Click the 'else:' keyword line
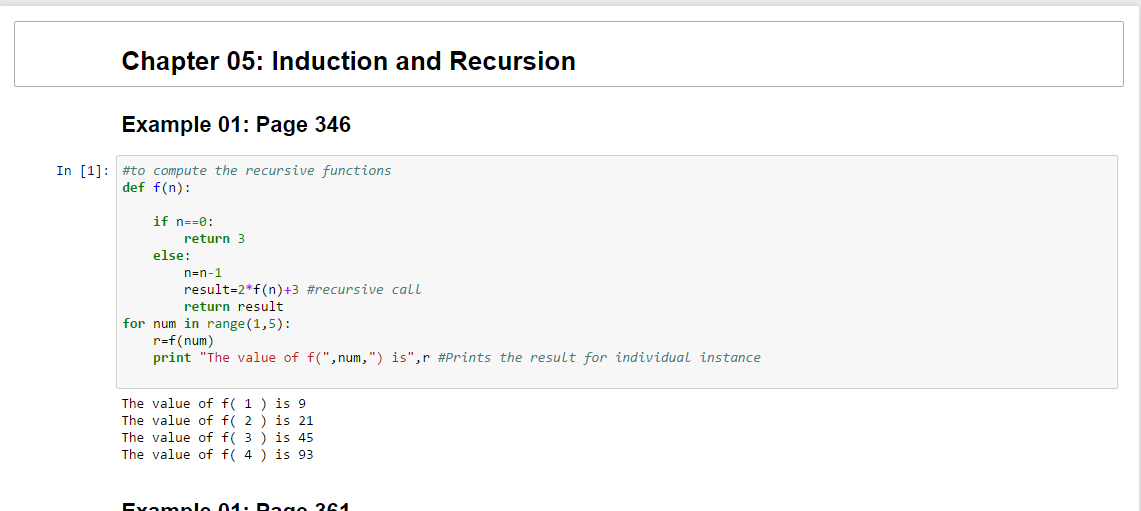Screen dimensions: 1141x511 point(171,256)
